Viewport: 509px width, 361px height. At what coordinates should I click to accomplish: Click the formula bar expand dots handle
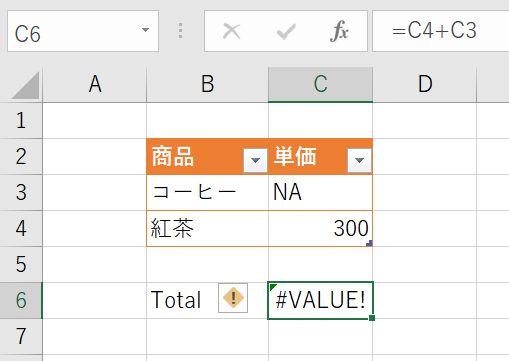[x=180, y=31]
